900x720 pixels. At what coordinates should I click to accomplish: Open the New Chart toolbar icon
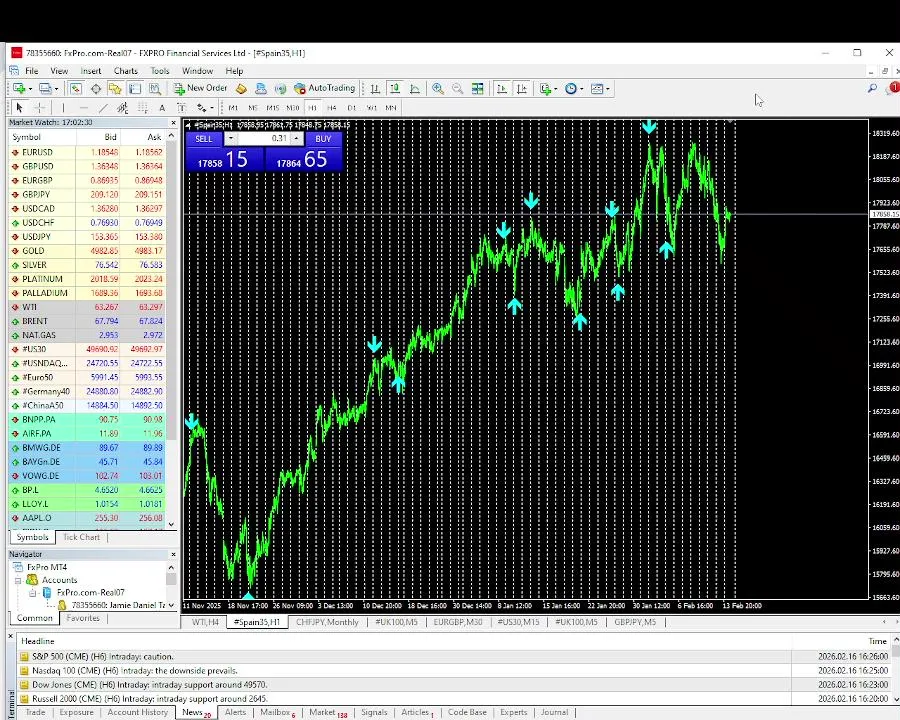coord(20,88)
